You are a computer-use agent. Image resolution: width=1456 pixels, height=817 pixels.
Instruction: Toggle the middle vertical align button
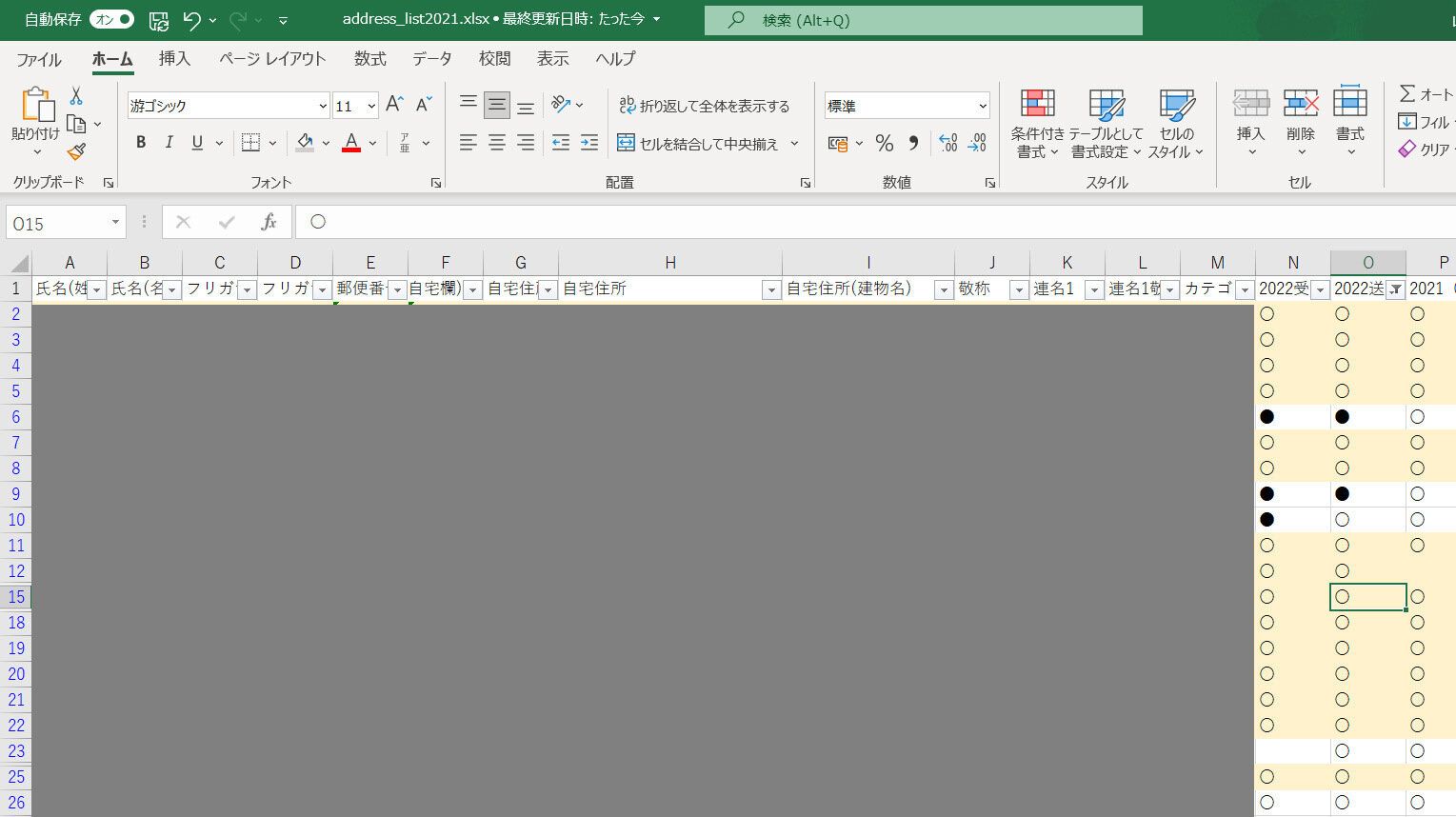pyautogui.click(x=497, y=105)
